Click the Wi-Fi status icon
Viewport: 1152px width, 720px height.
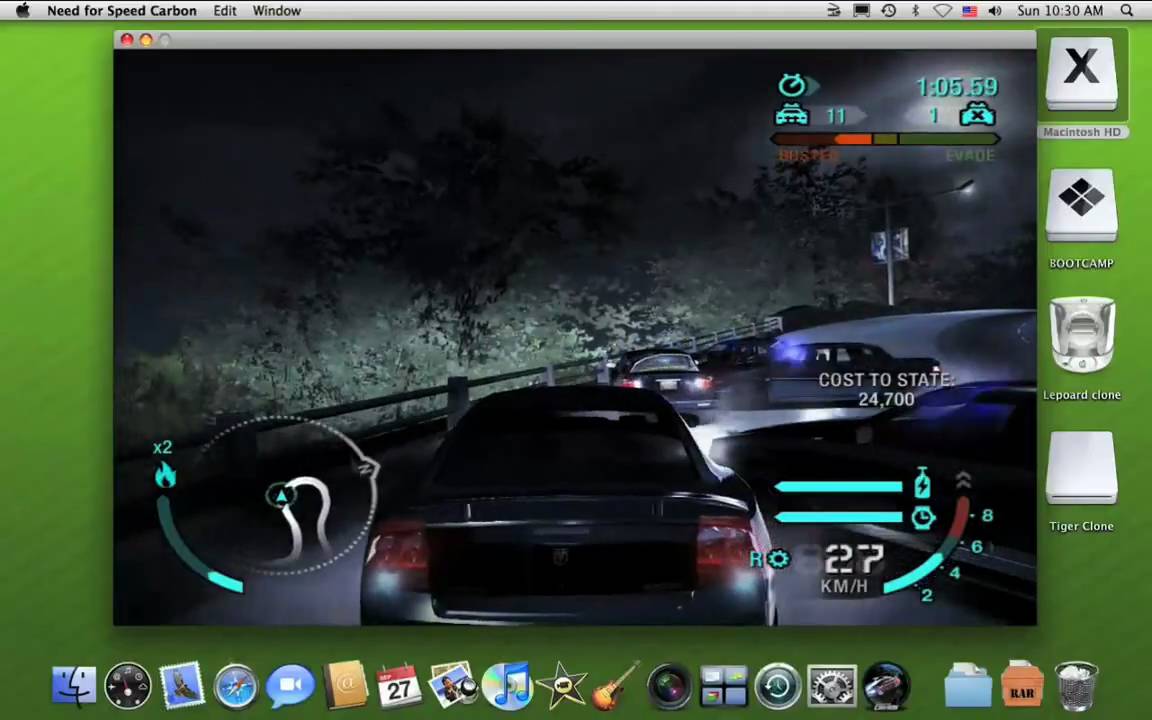click(943, 11)
